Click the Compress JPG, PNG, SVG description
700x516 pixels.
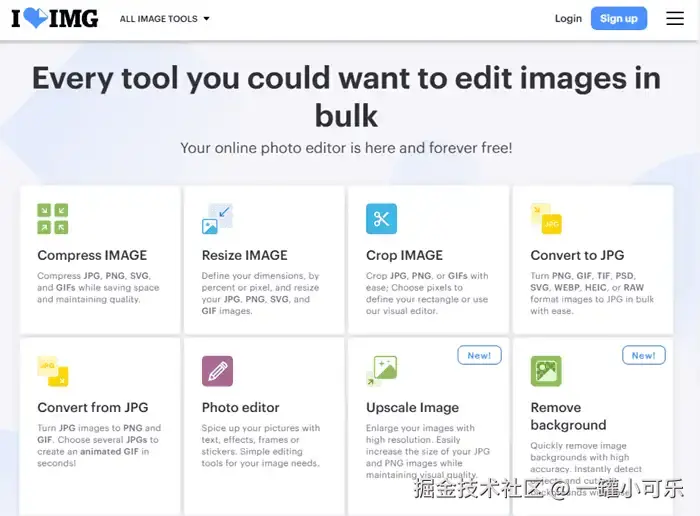point(98,287)
